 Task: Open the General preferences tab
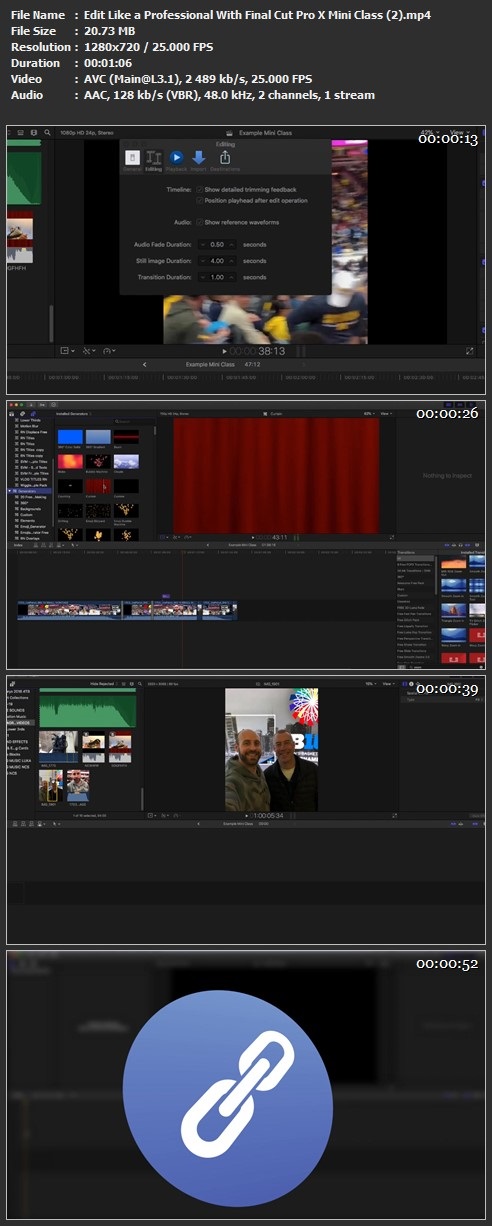pyautogui.click(x=132, y=161)
